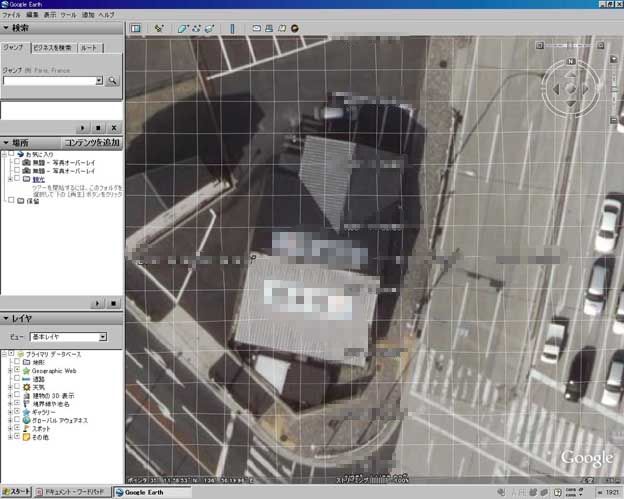Viewport: 624px width, 499px height.
Task: Open the ファイル menu
Action: (11, 15)
